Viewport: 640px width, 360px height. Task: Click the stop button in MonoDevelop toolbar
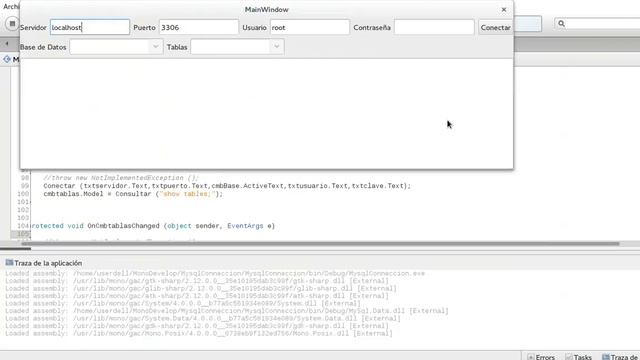[x=12, y=24]
